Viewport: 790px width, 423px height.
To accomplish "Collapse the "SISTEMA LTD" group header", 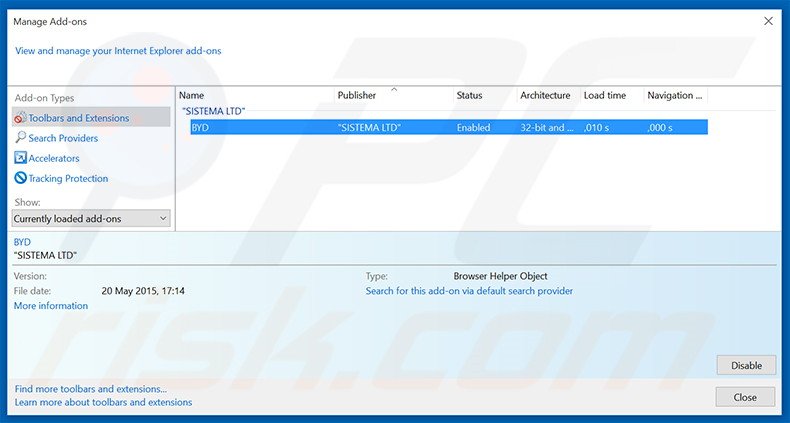I will tap(214, 111).
